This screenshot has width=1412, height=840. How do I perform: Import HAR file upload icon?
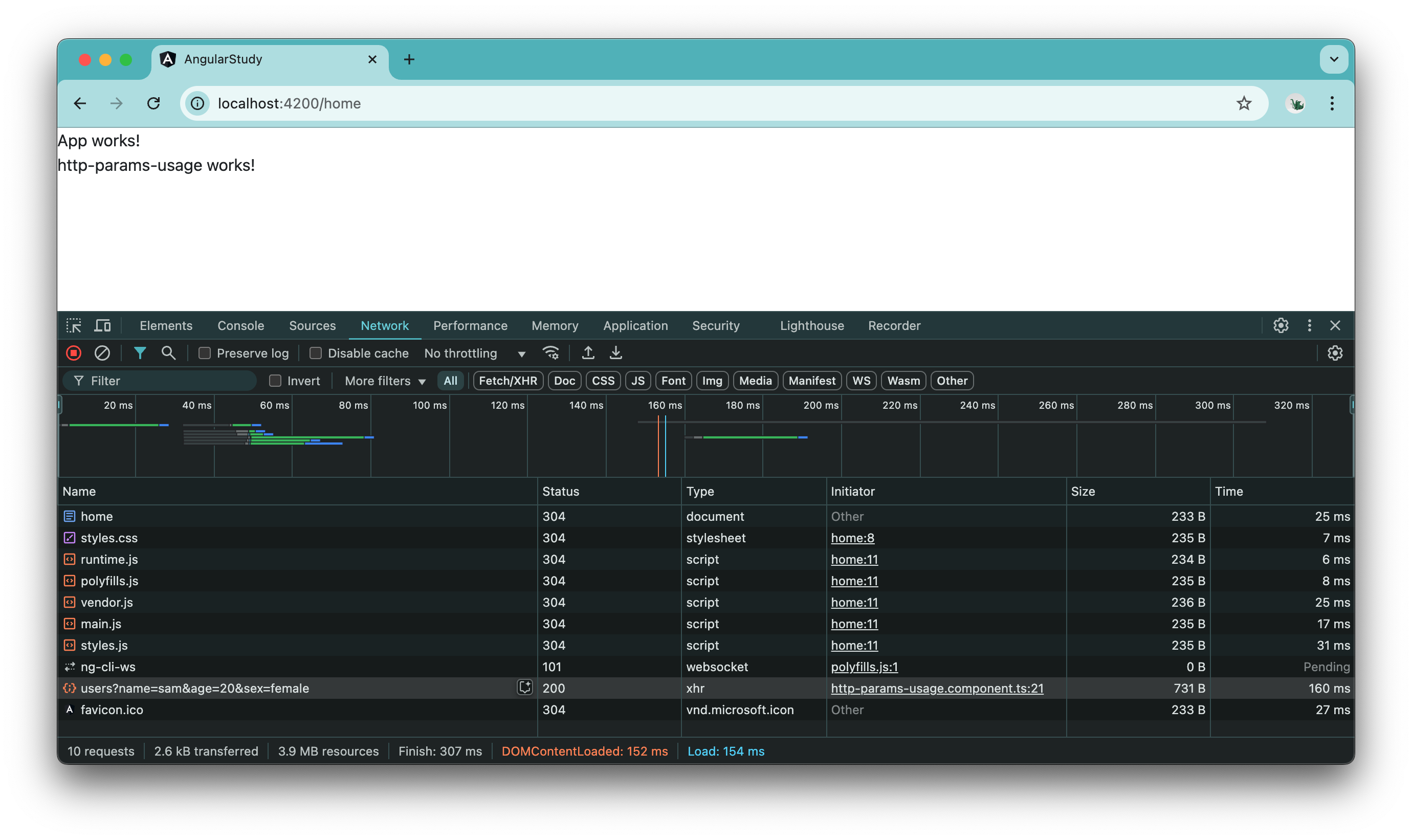[x=588, y=353]
